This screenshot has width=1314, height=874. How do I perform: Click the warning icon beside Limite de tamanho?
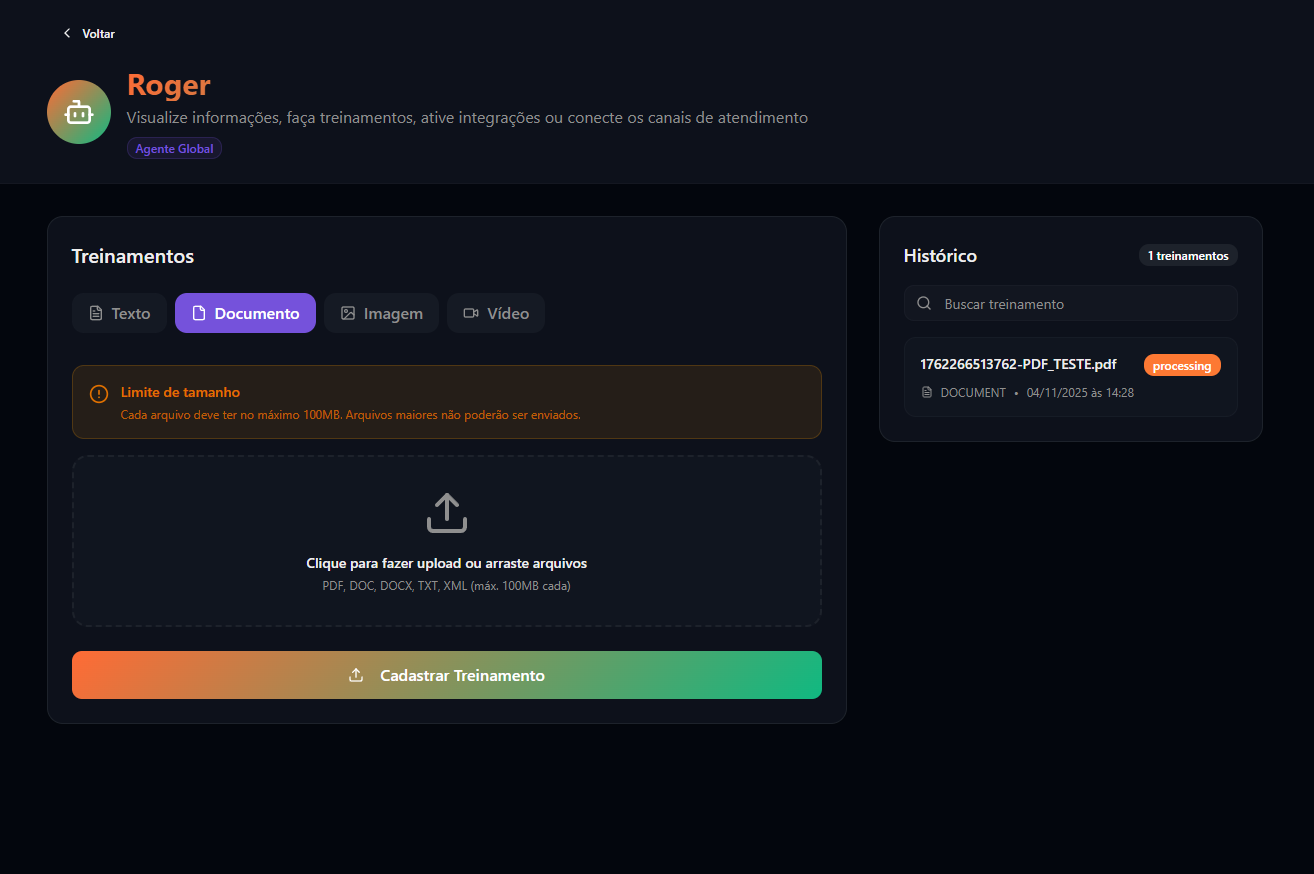pos(99,394)
